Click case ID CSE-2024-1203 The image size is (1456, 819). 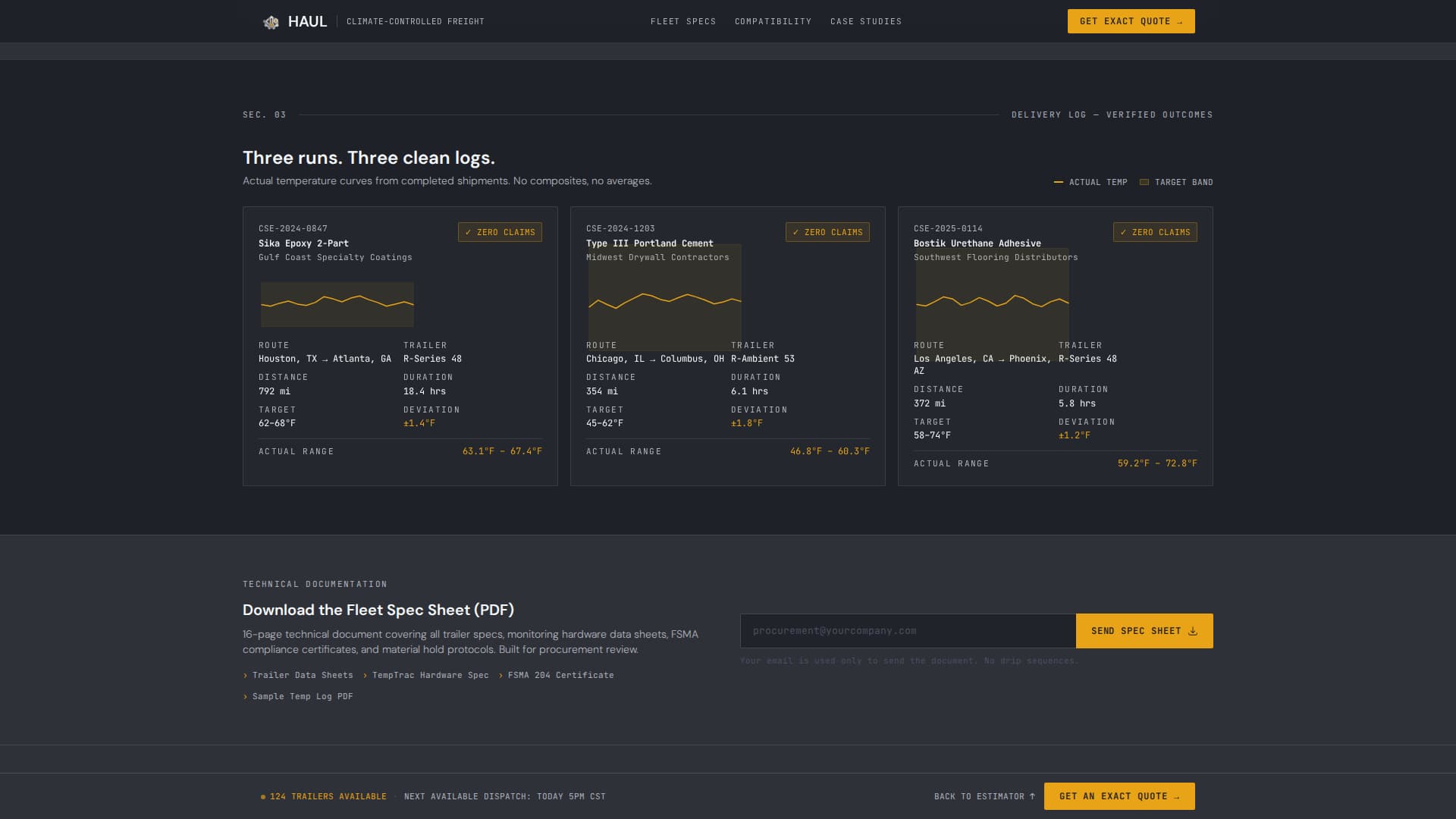click(620, 228)
